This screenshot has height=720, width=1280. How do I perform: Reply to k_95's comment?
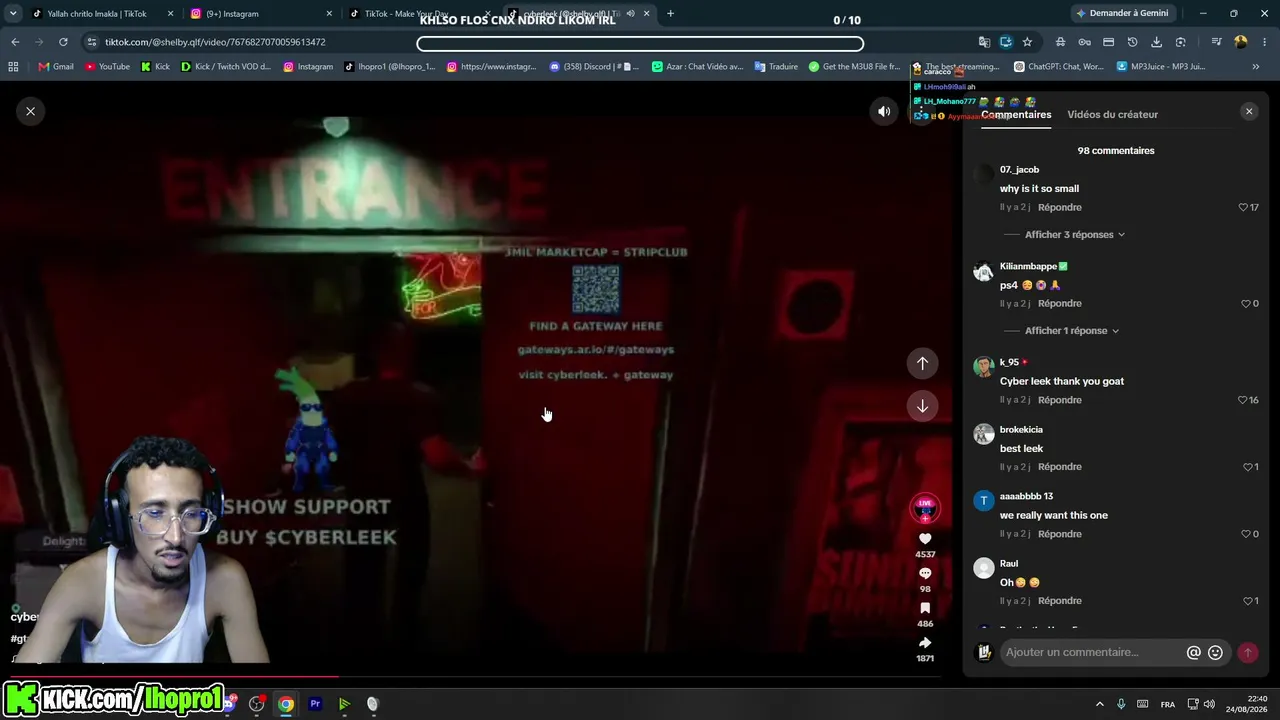pos(1060,400)
